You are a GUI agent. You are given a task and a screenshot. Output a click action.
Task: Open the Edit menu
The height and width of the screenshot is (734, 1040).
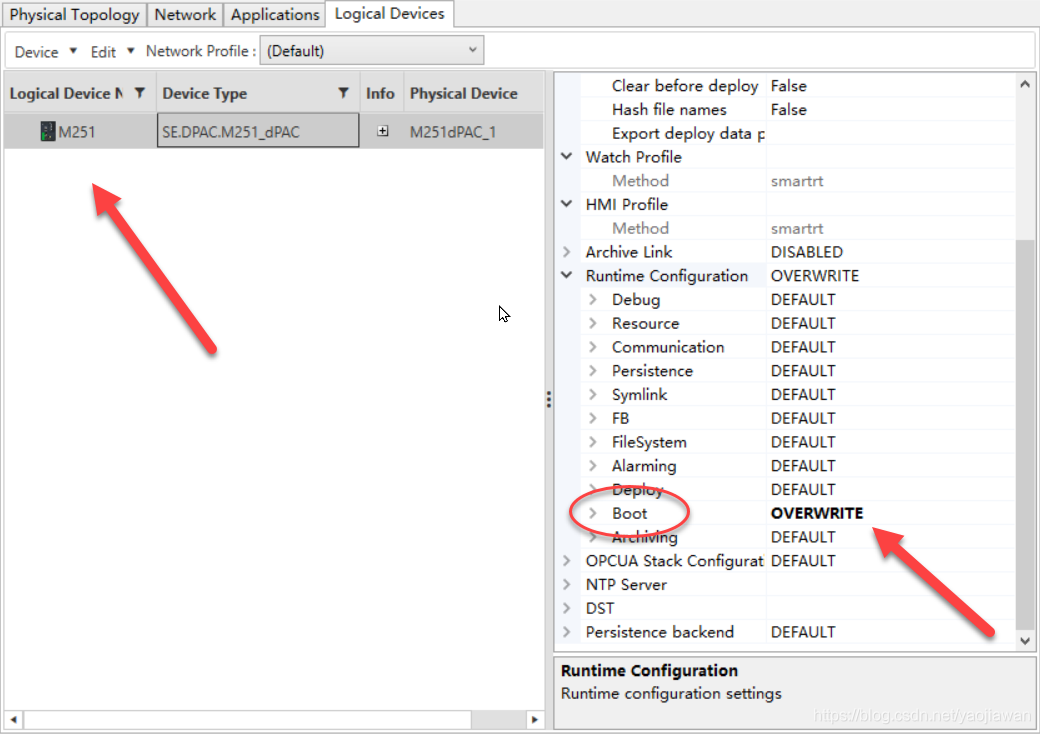pyautogui.click(x=112, y=51)
